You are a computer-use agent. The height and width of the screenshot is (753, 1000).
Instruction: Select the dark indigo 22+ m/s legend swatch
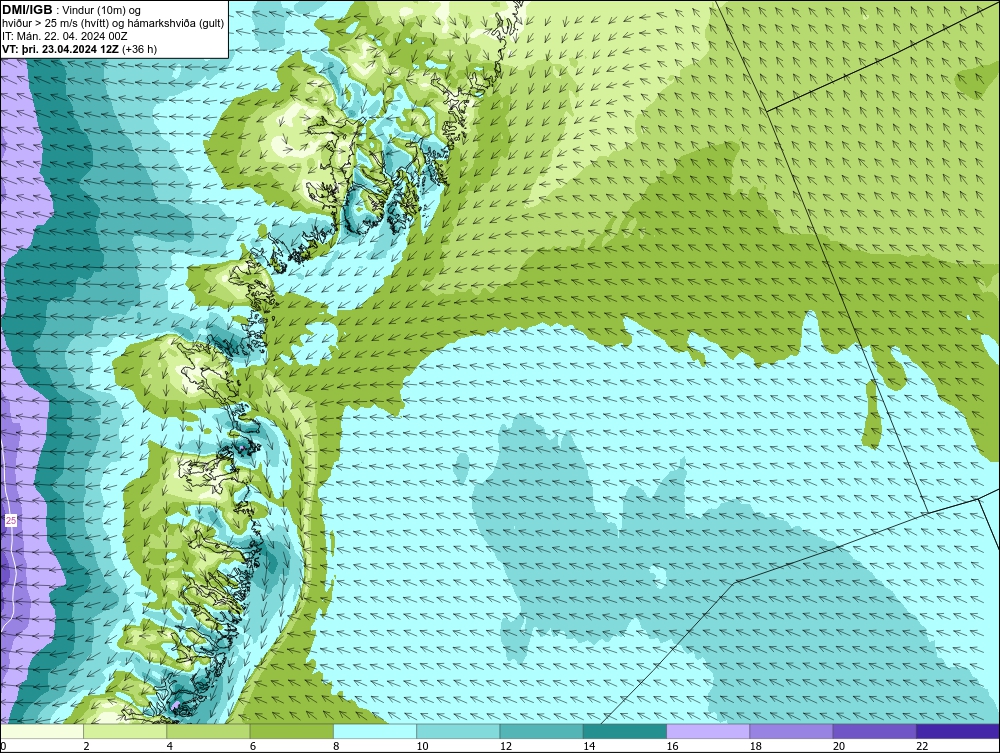pyautogui.click(x=957, y=731)
